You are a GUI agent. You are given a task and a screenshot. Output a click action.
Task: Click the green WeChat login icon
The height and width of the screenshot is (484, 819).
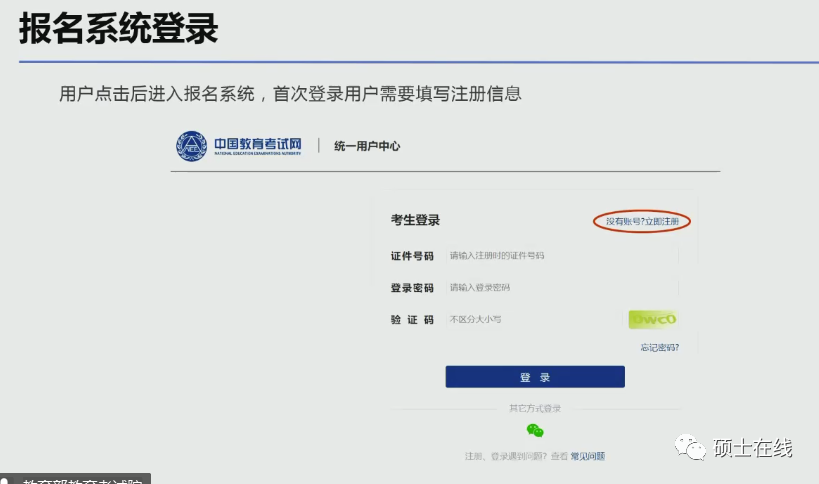535,430
